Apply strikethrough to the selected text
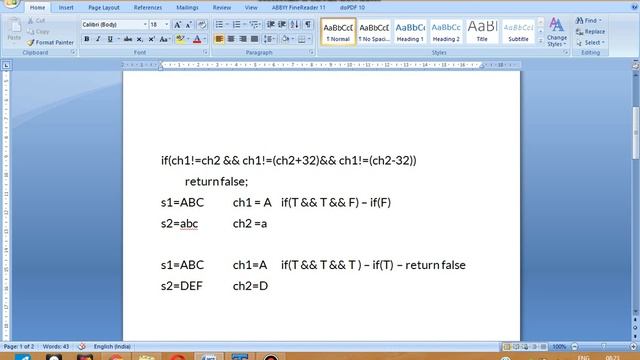 point(128,39)
